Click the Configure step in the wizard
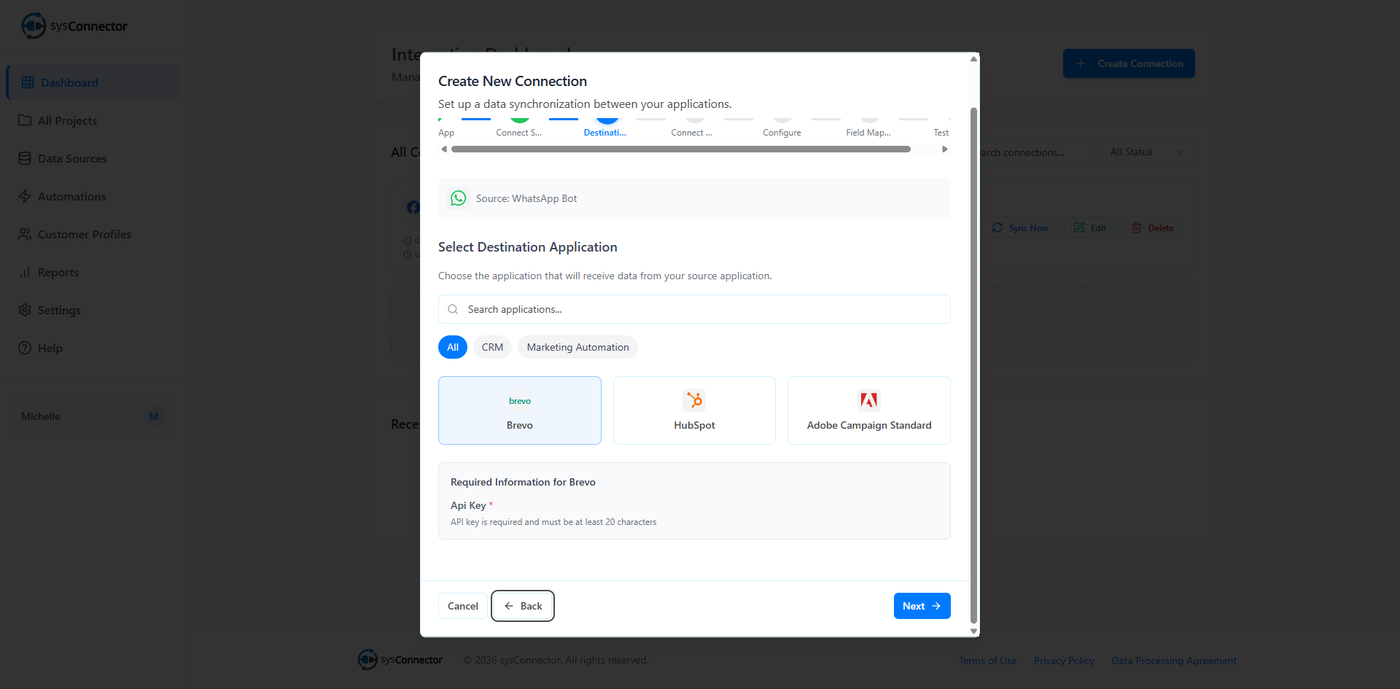Viewport: 1400px width, 689px height. click(x=782, y=126)
